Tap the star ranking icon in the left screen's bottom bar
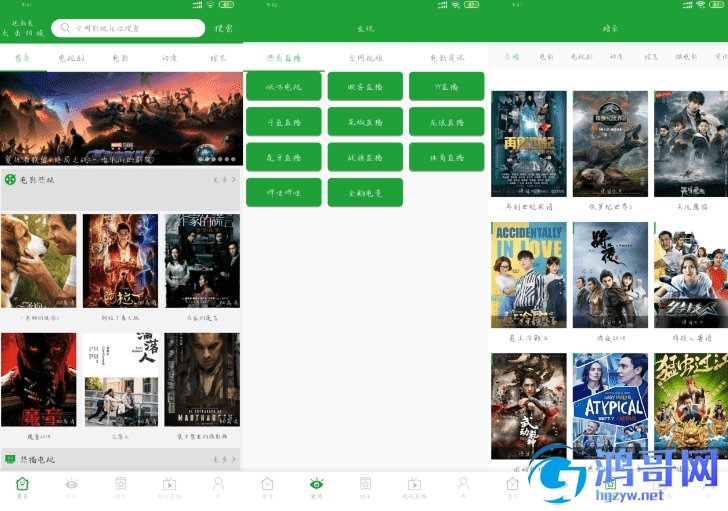 coord(120,484)
